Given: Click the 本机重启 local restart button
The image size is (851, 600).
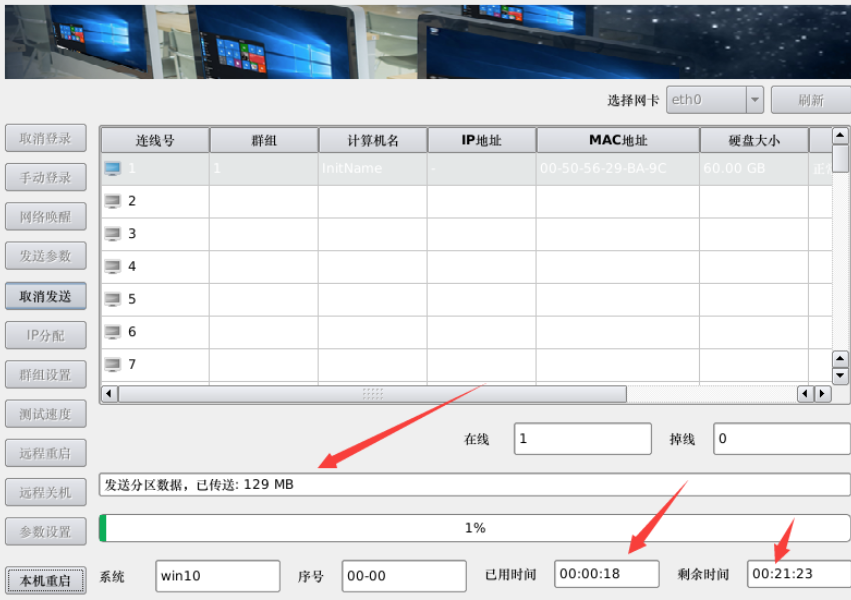Looking at the screenshot, I should pyautogui.click(x=45, y=580).
